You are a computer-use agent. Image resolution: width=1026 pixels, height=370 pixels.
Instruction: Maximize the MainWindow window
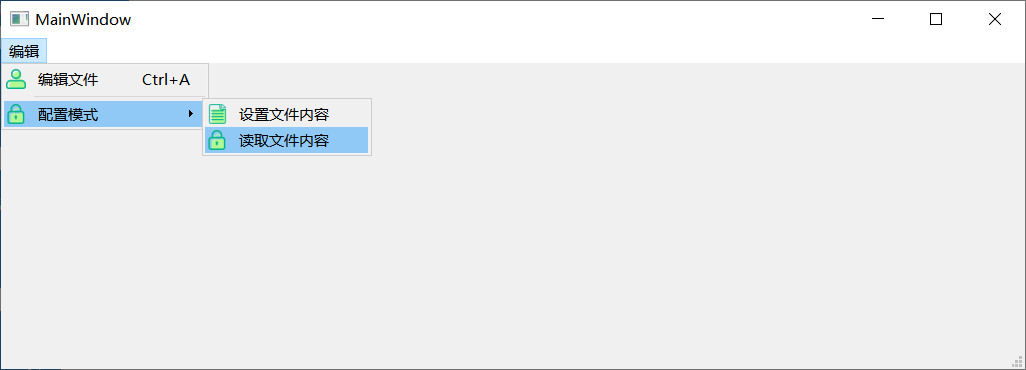[936, 19]
